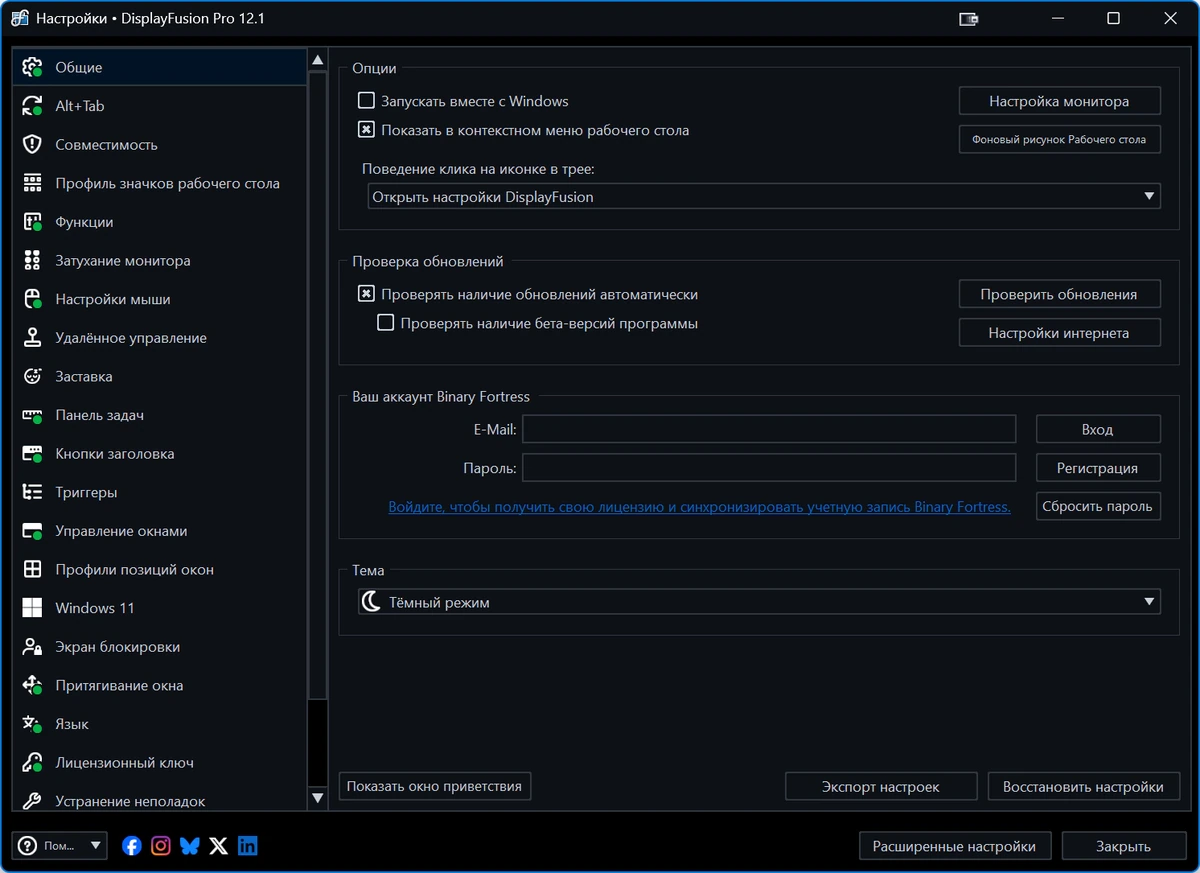Click the Экран блокировки user-lock icon

click(32, 647)
